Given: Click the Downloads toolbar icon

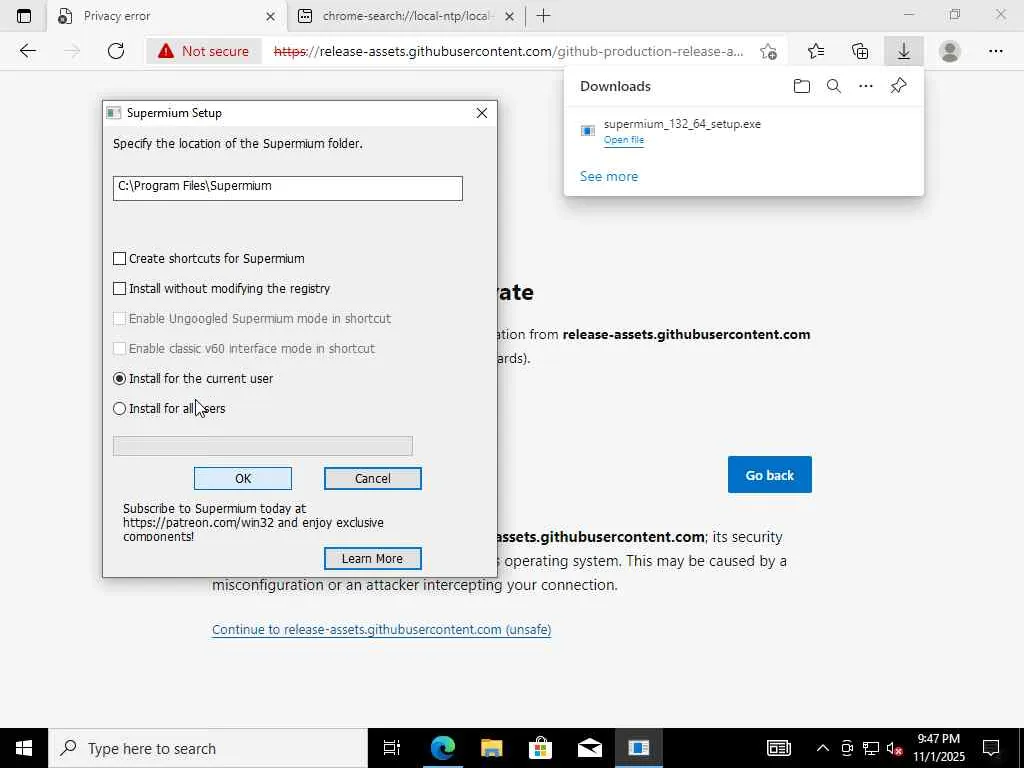Looking at the screenshot, I should 904,51.
